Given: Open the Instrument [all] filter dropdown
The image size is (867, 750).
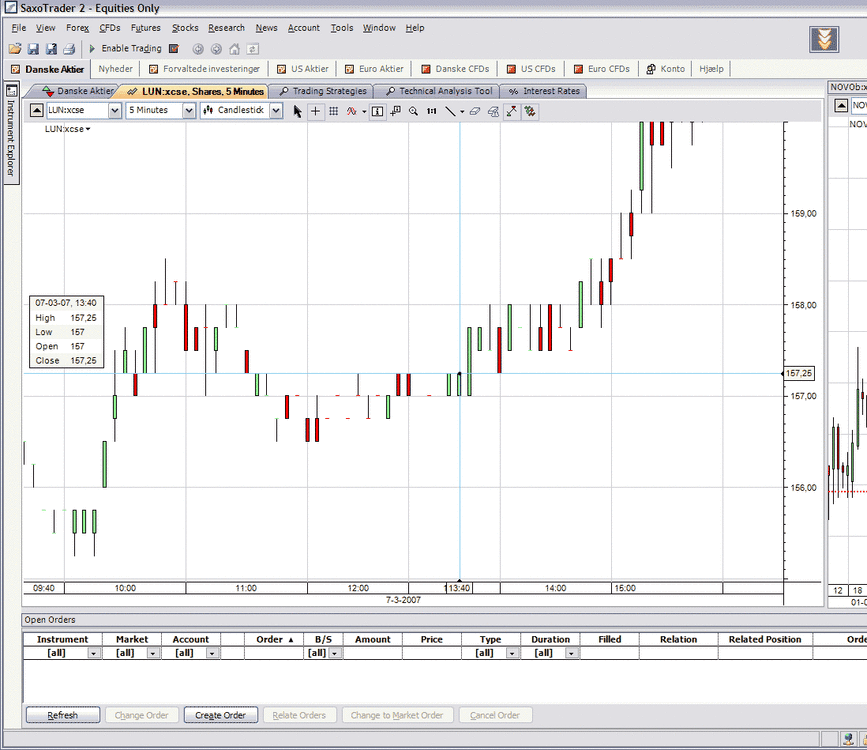Looking at the screenshot, I should [x=93, y=653].
